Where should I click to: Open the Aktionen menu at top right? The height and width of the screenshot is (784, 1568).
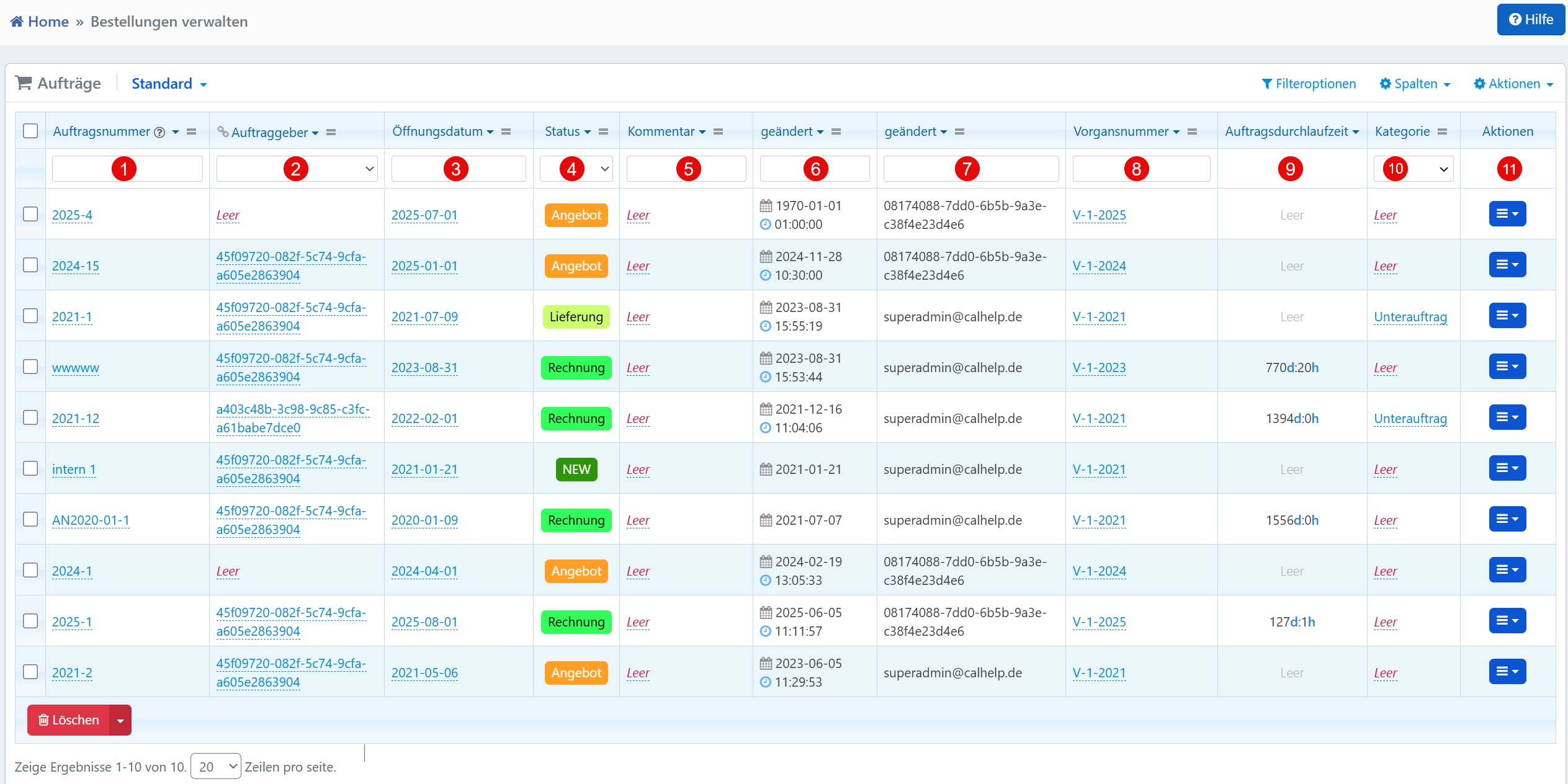(1513, 84)
